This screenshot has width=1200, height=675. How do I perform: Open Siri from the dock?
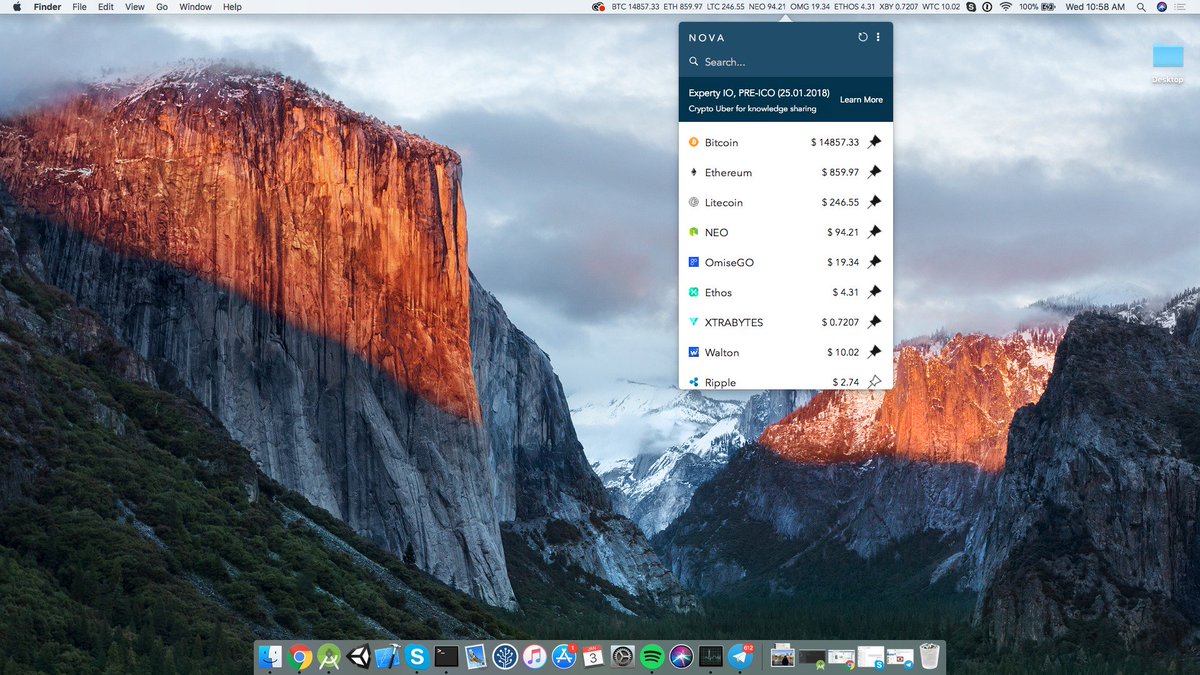(x=681, y=656)
